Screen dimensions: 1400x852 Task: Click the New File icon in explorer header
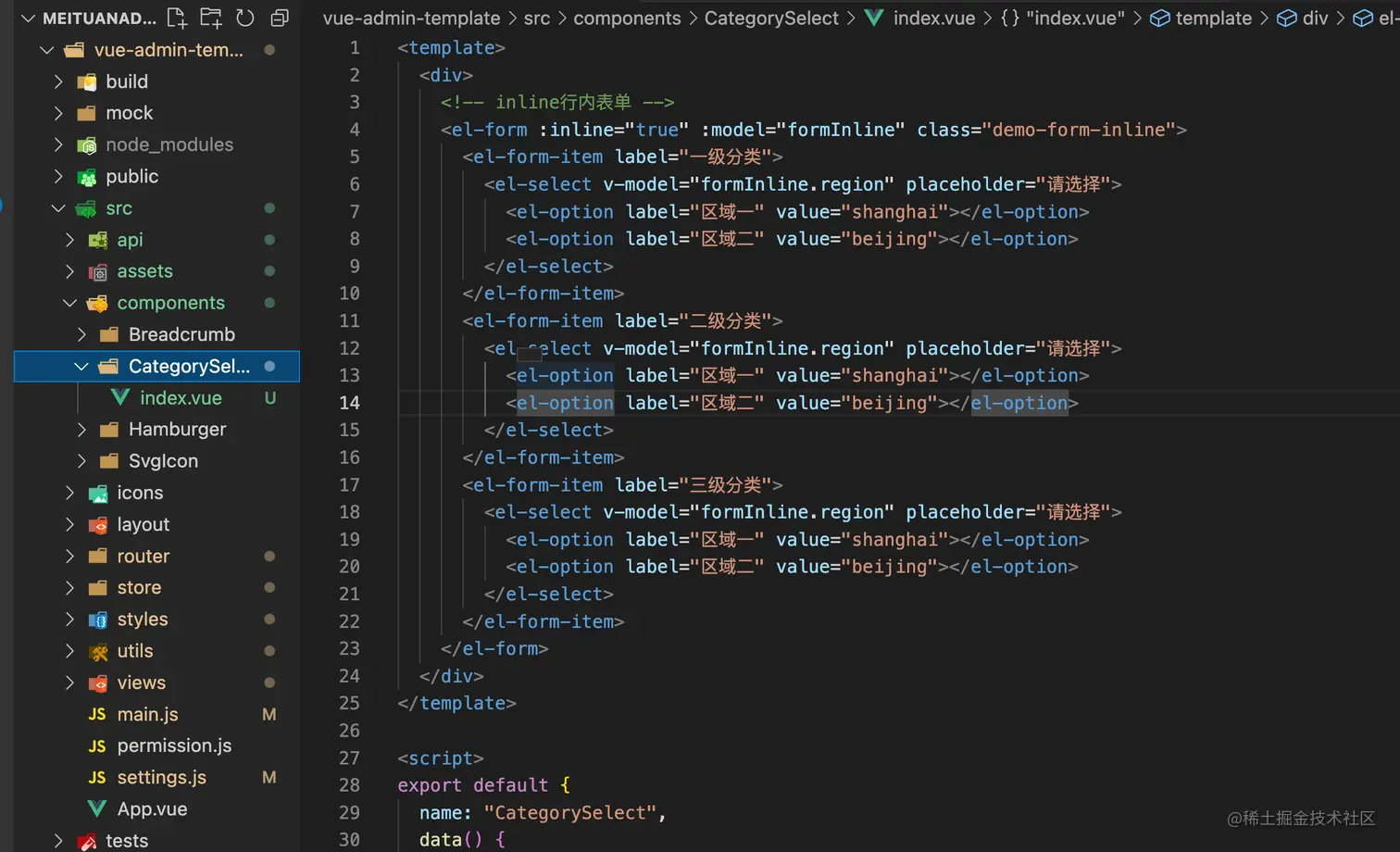pyautogui.click(x=176, y=18)
